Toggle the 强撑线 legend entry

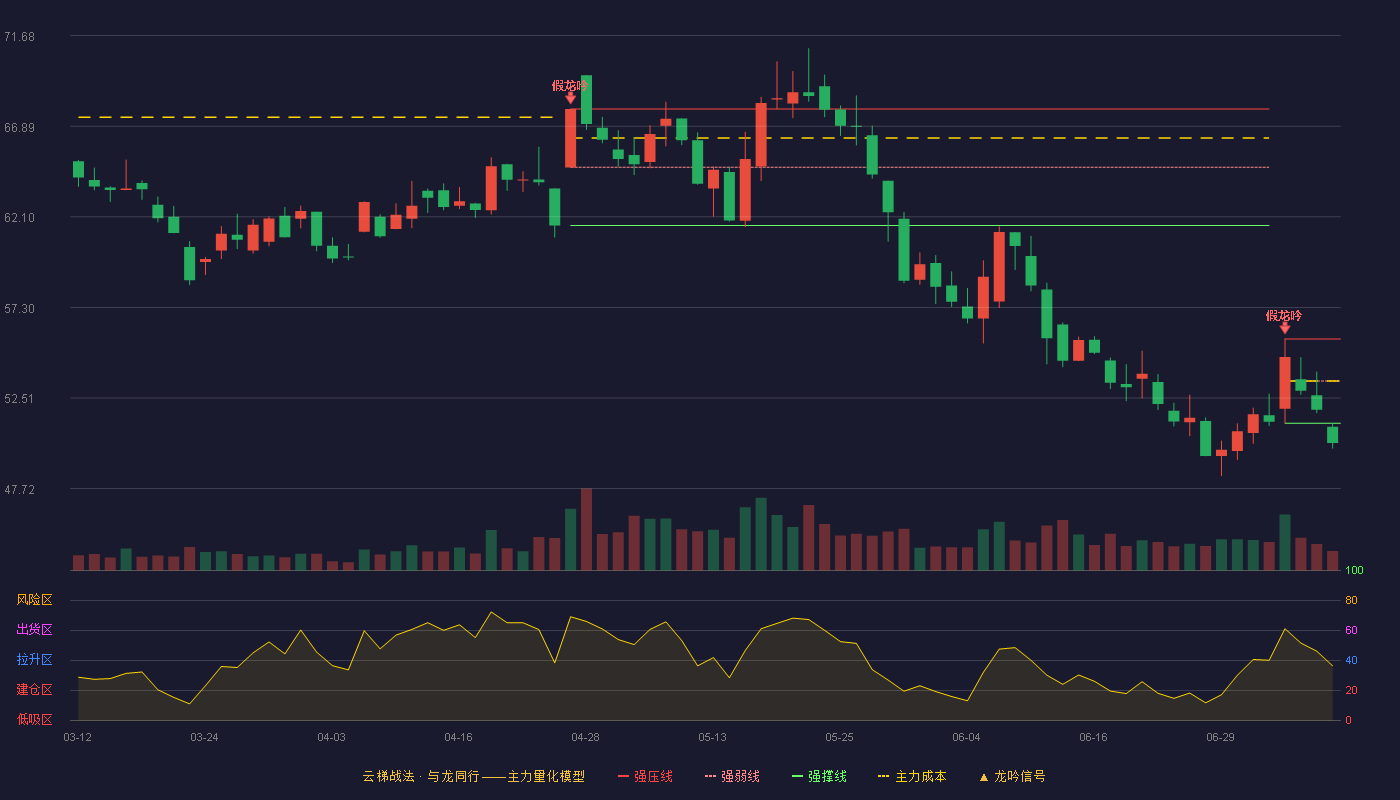point(819,776)
